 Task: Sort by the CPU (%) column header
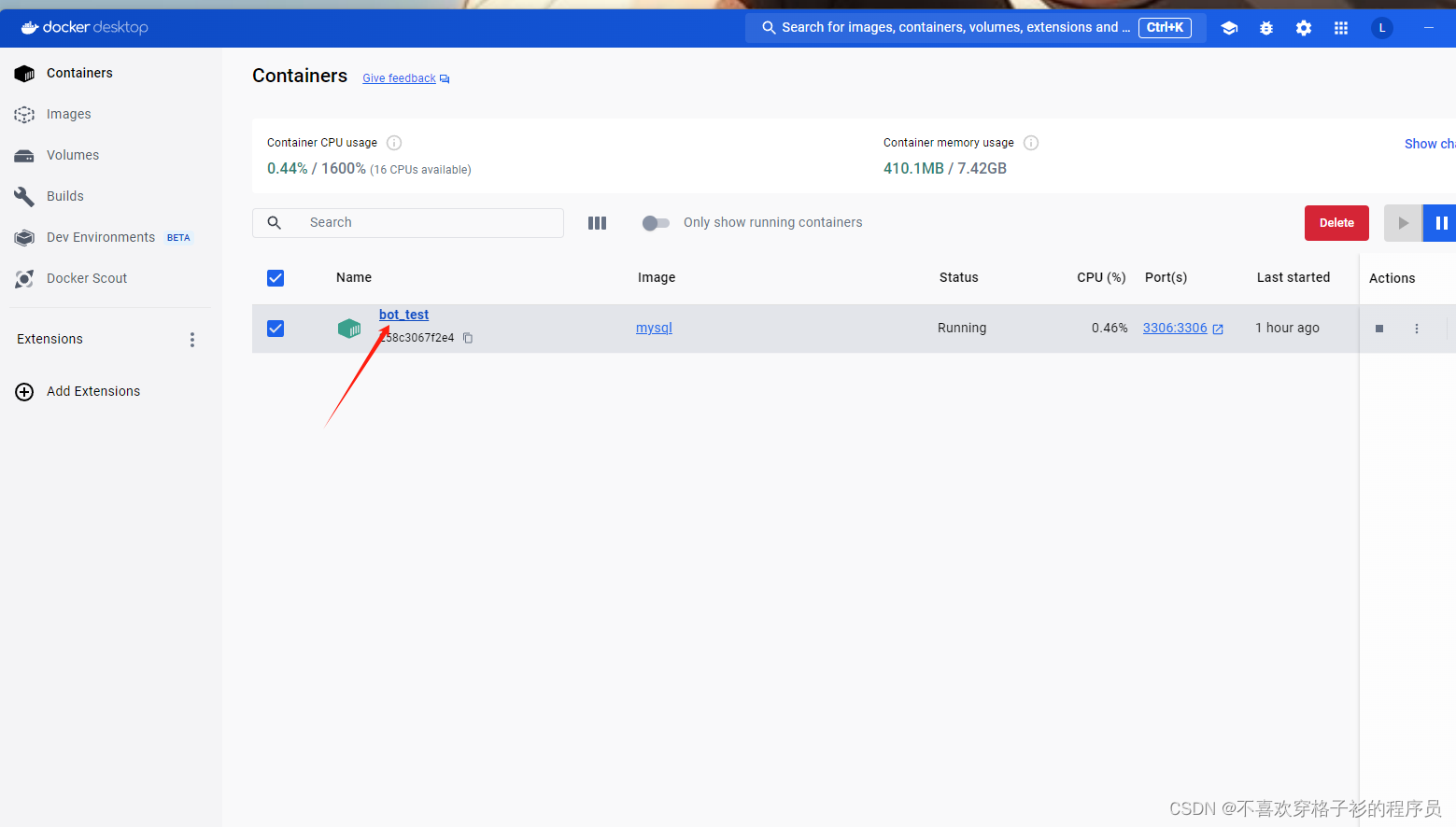click(1101, 277)
